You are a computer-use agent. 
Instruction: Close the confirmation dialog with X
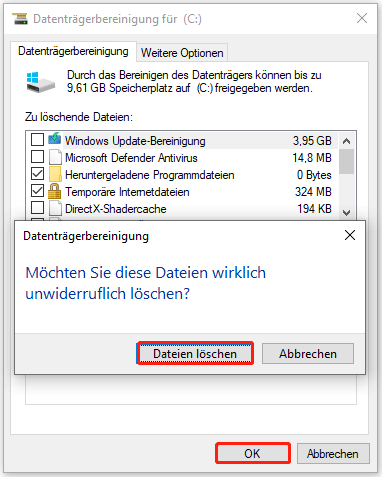[x=350, y=235]
